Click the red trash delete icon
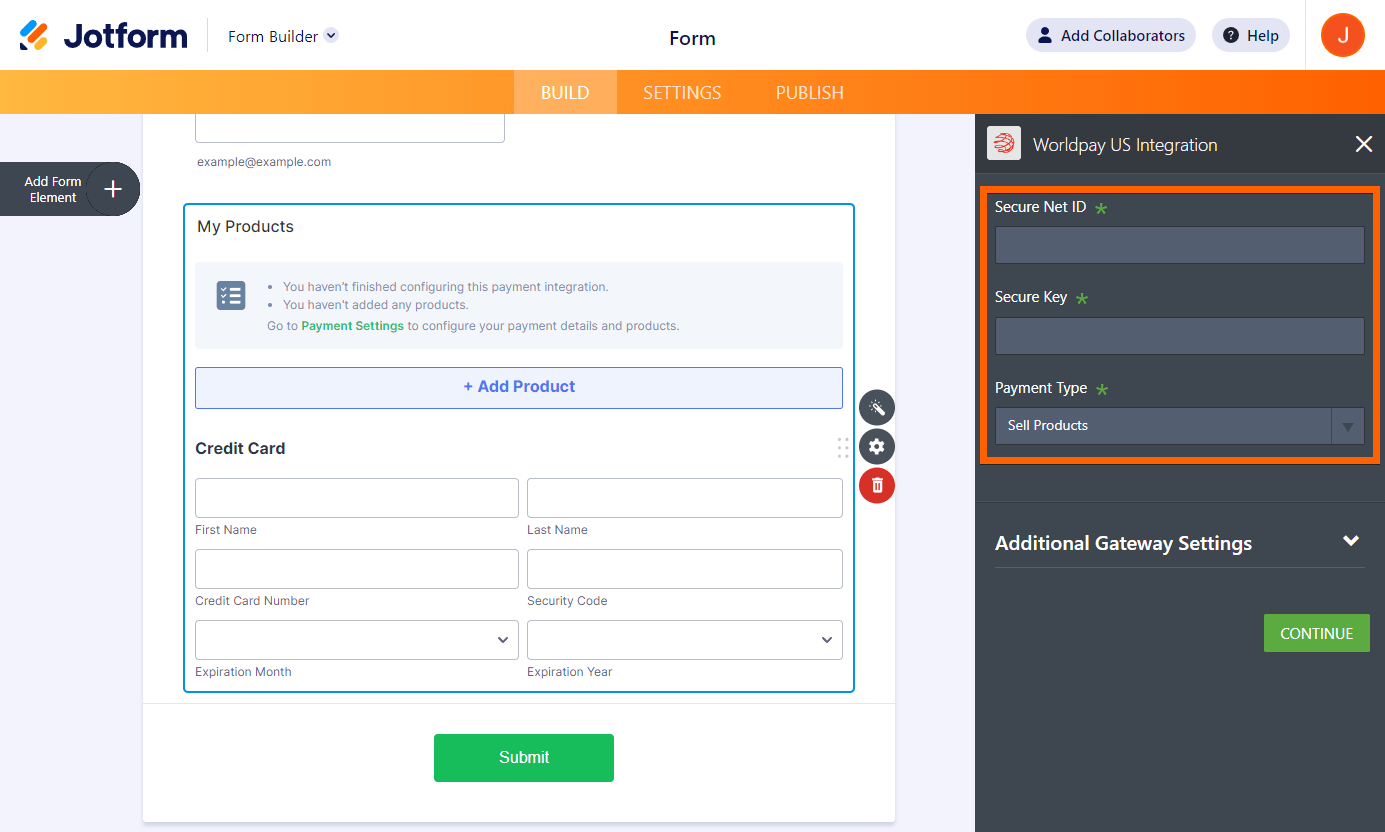1385x832 pixels. [x=877, y=485]
